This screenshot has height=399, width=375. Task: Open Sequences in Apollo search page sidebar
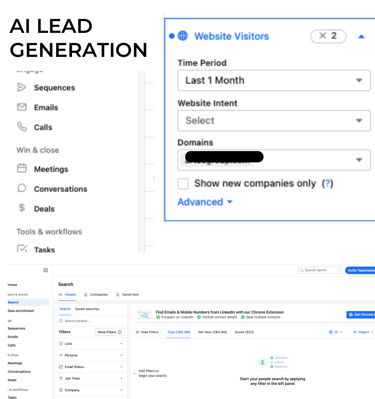(x=16, y=328)
